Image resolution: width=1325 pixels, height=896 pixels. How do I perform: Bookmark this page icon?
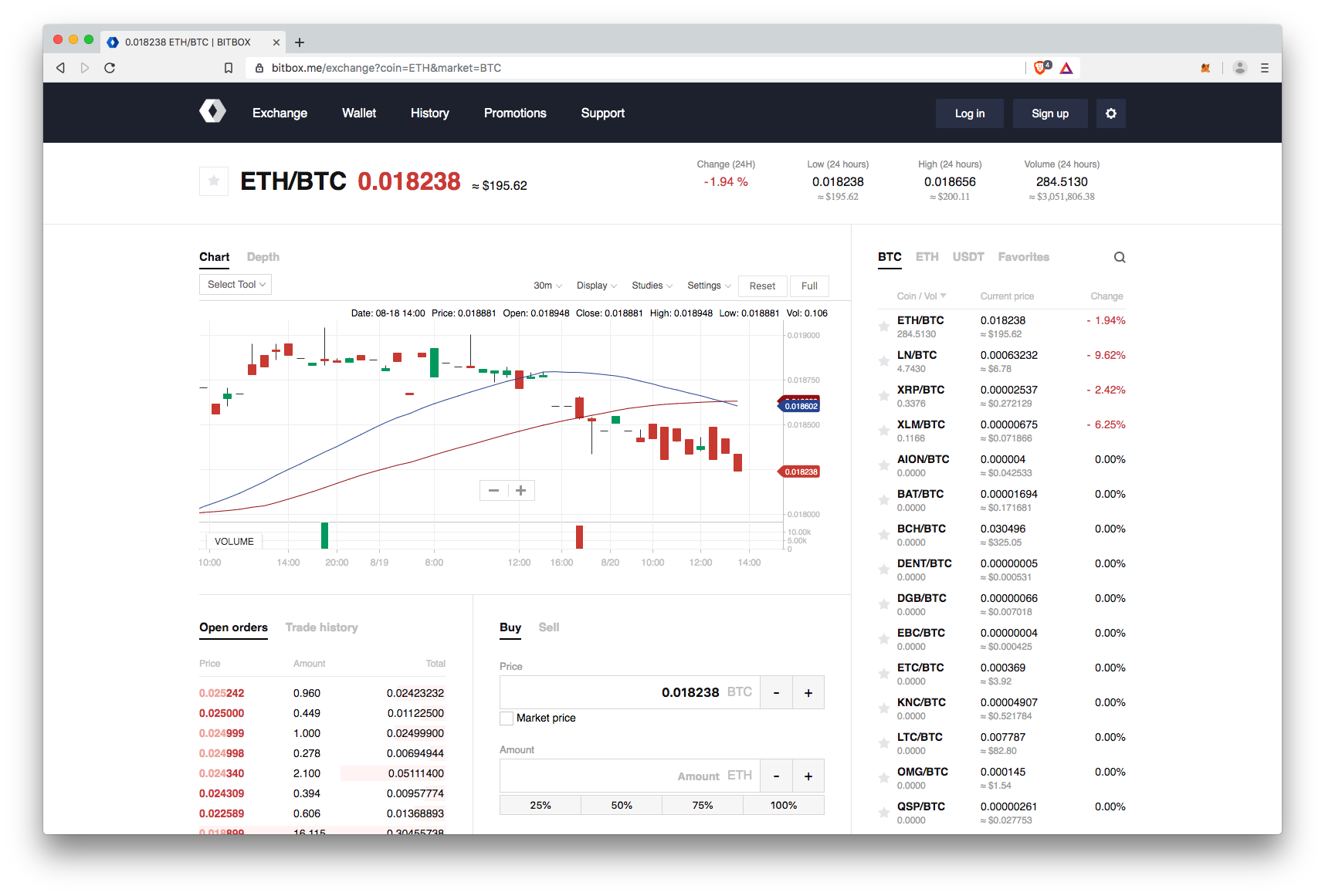coord(229,68)
